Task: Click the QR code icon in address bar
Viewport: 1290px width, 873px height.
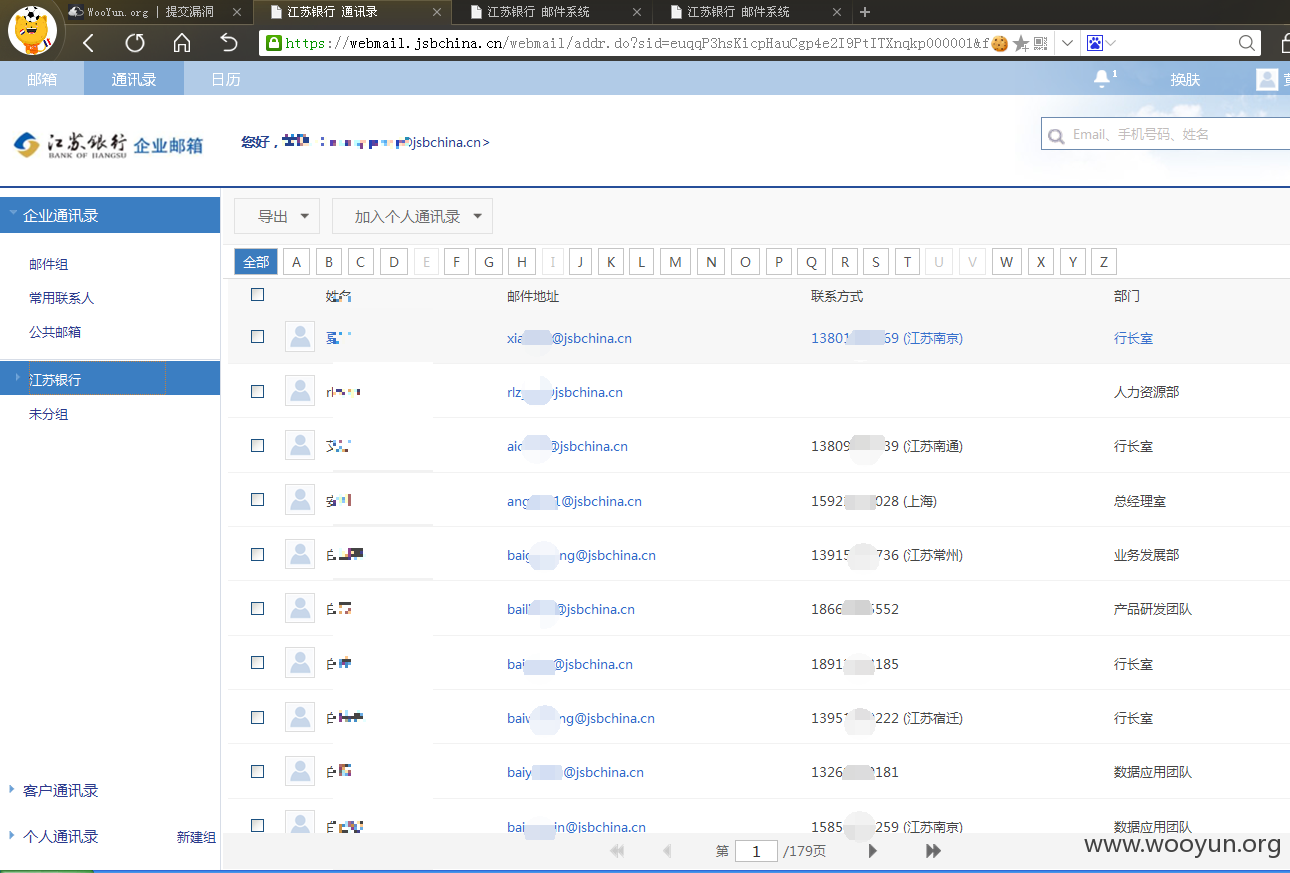Action: (x=1040, y=43)
